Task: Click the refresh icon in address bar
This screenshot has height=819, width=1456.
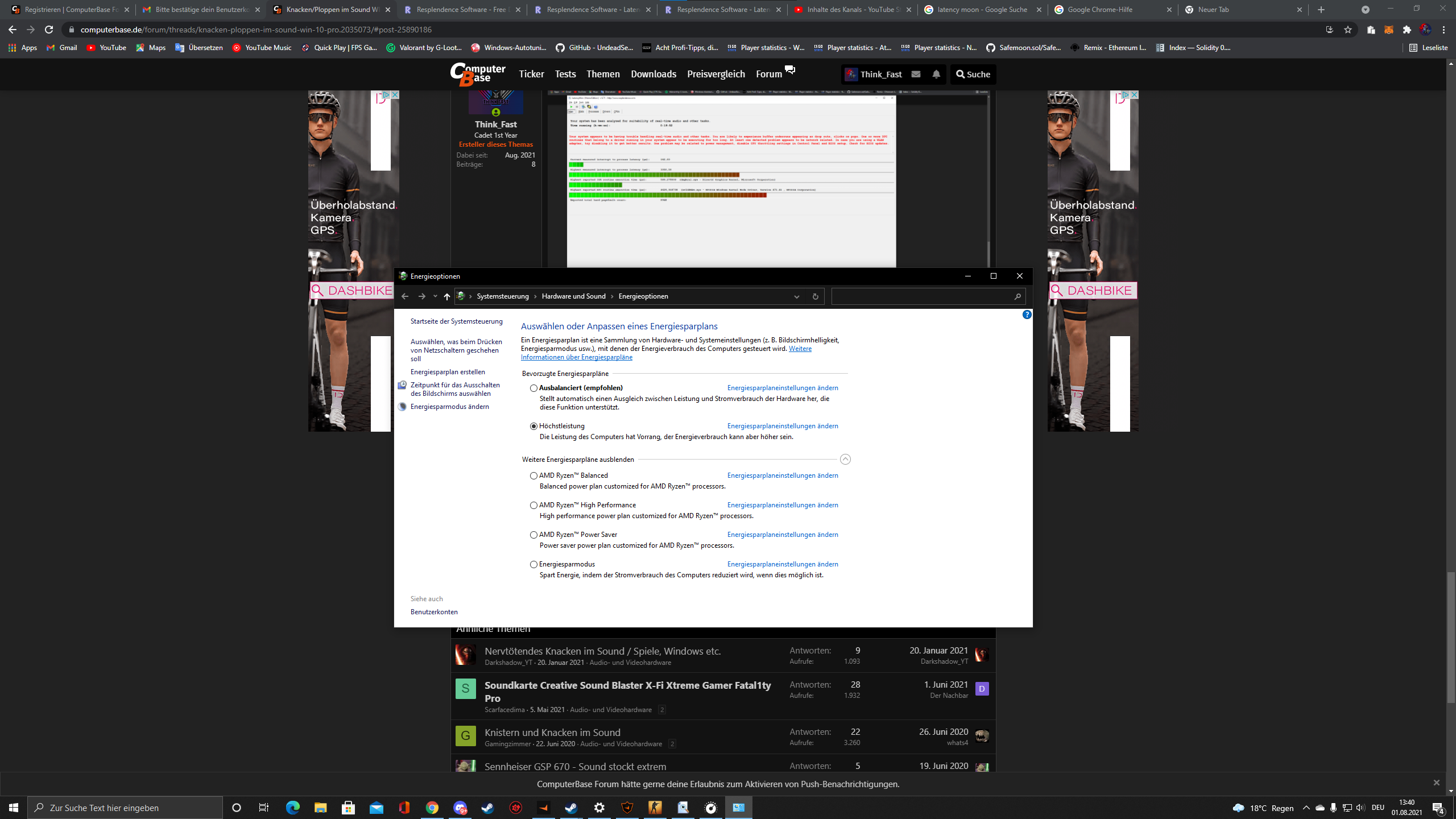Action: coord(815,296)
